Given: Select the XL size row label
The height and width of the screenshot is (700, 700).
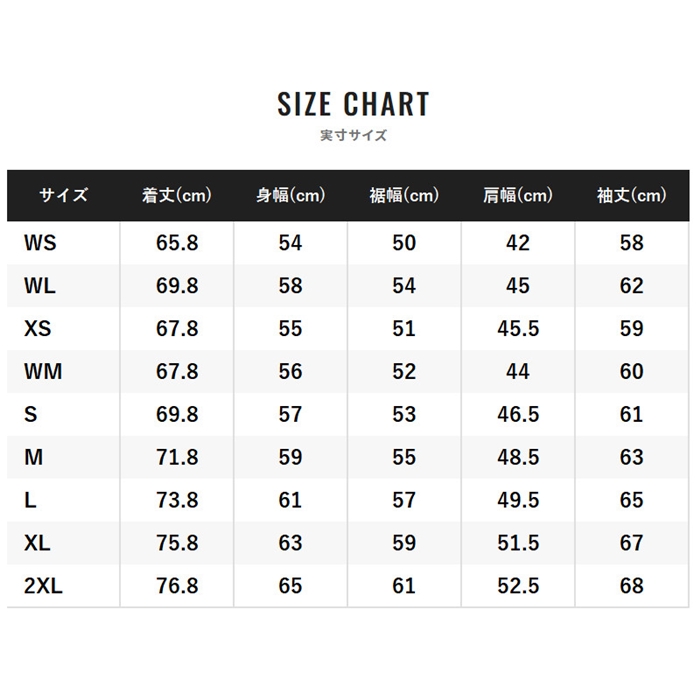Looking at the screenshot, I should pos(37,544).
